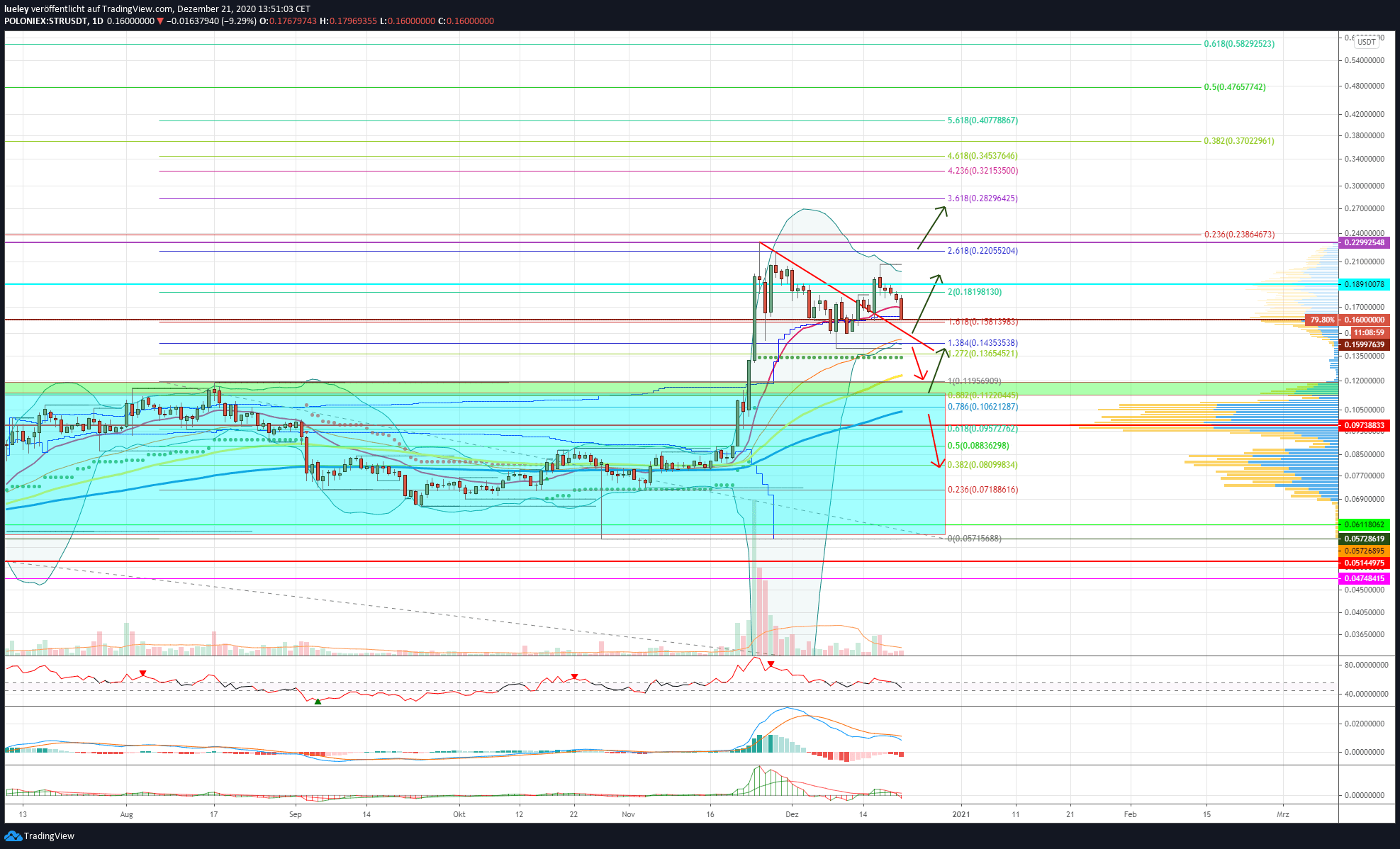Click the dark green price tag 0.05728619
This screenshot has width=1400, height=849.
coord(1364,539)
